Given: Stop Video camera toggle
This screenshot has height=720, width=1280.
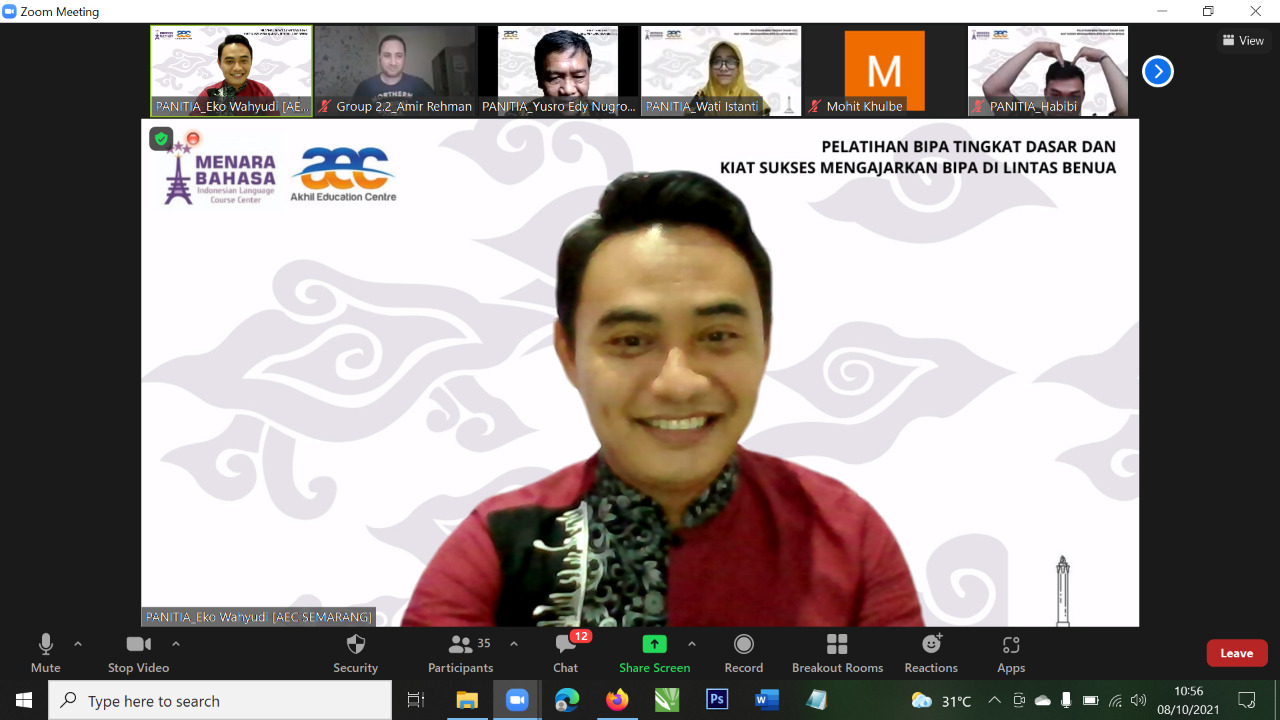Looking at the screenshot, I should tap(138, 653).
